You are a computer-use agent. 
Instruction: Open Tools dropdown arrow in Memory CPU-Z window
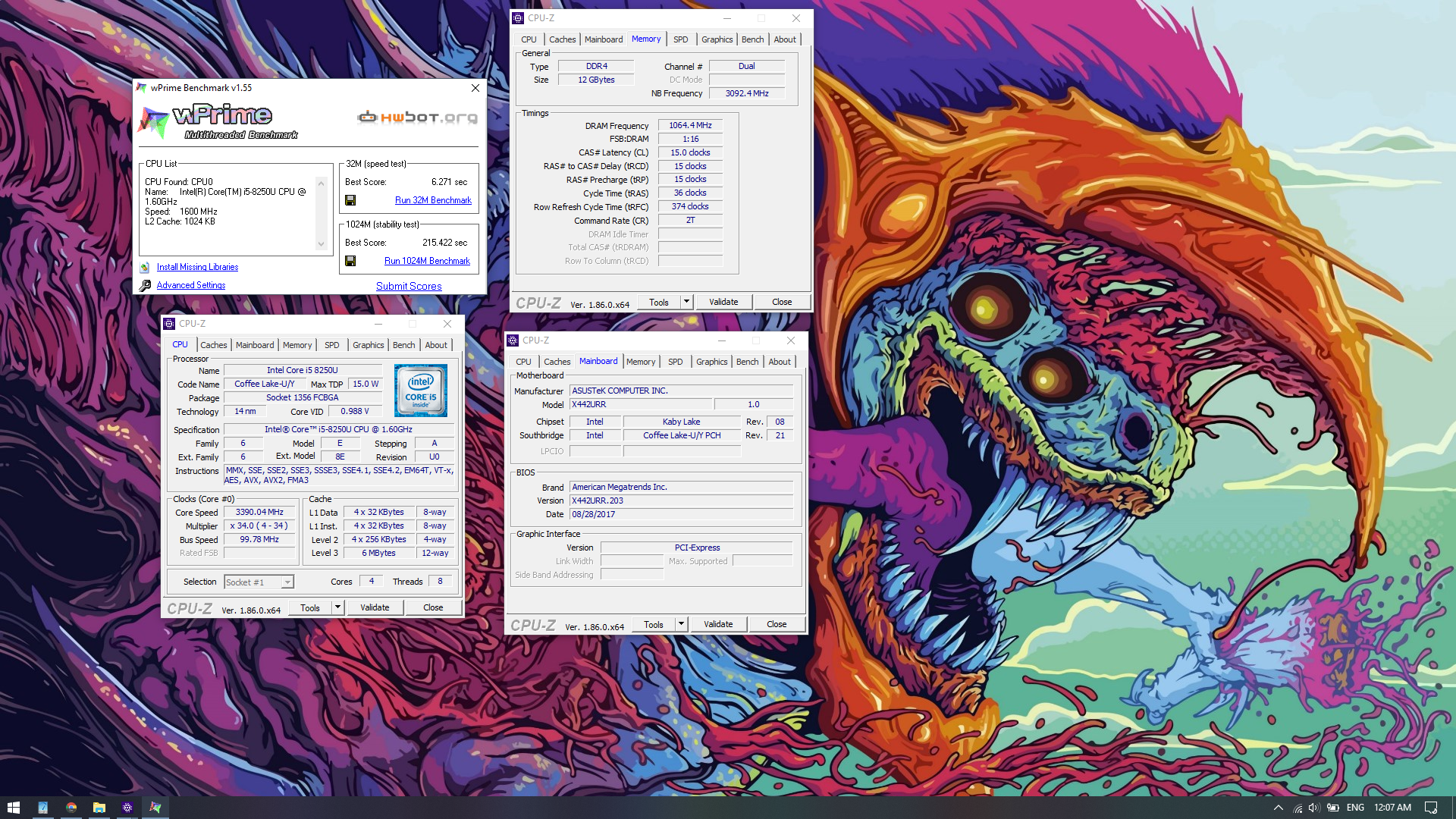[x=686, y=302]
